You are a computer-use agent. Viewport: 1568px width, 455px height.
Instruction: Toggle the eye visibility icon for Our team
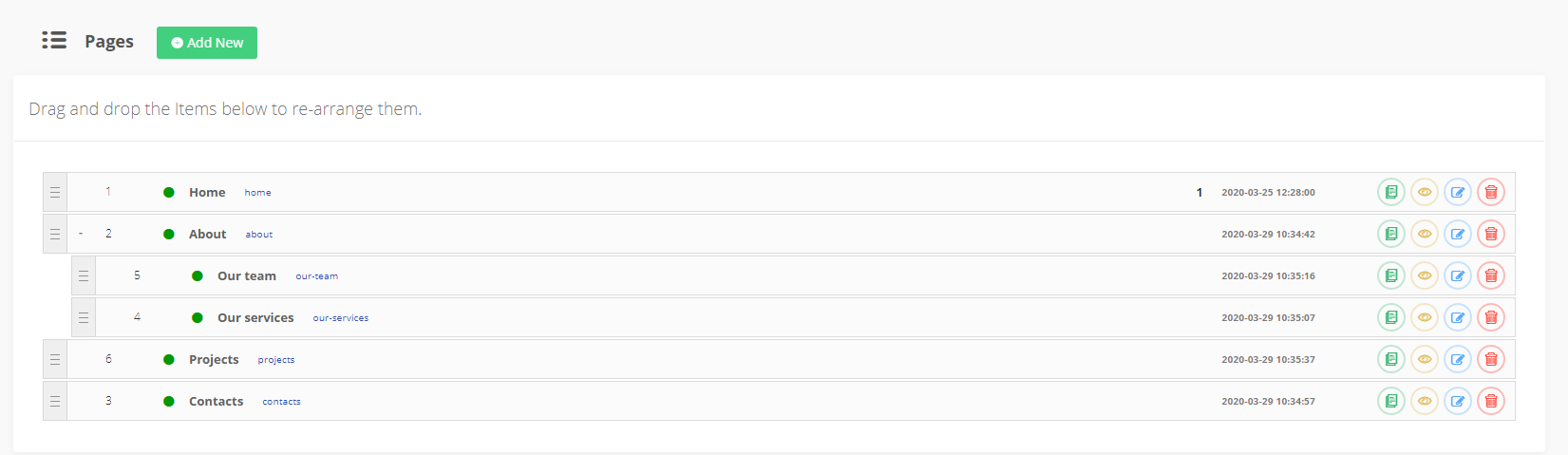click(1424, 276)
